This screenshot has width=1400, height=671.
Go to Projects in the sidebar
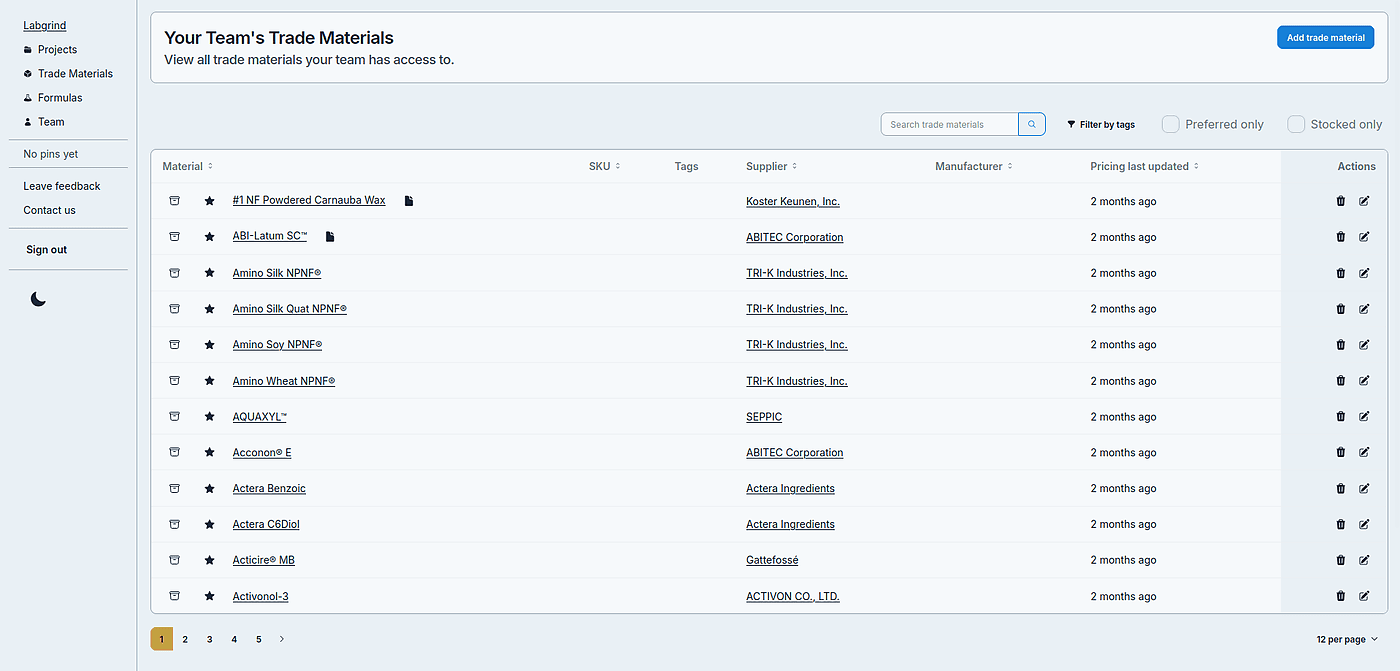click(57, 50)
